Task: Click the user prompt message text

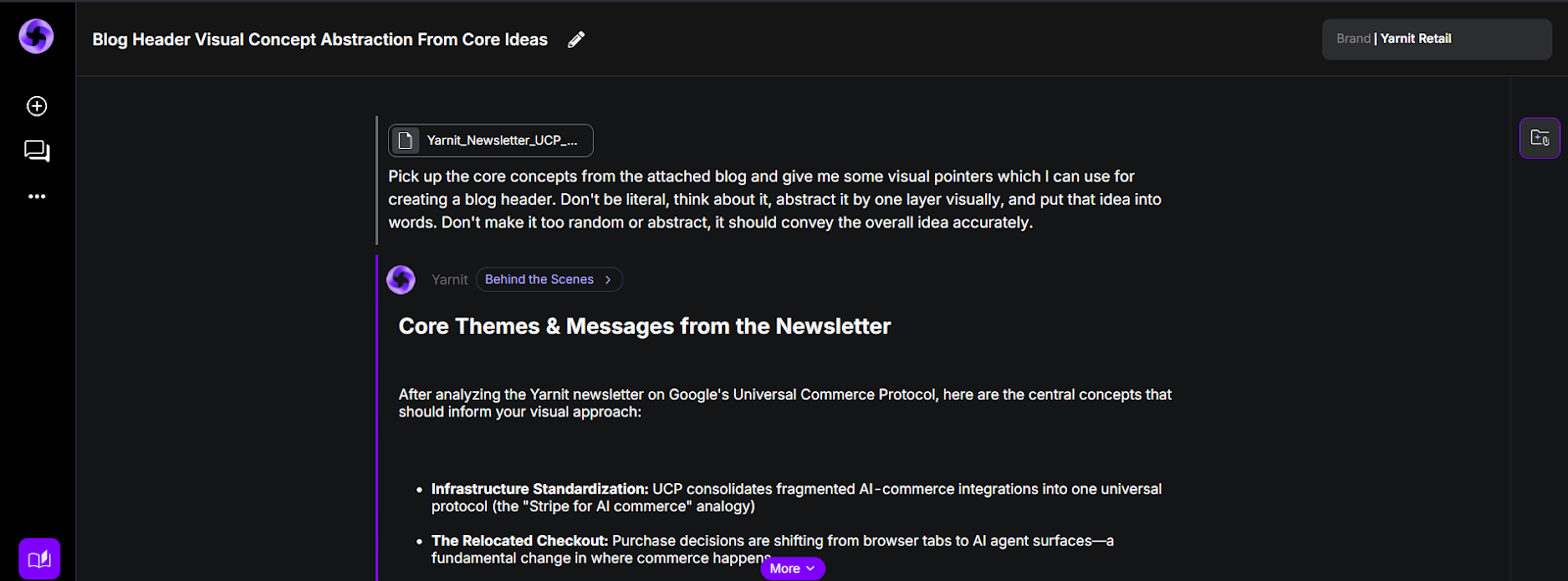Action: 774,199
